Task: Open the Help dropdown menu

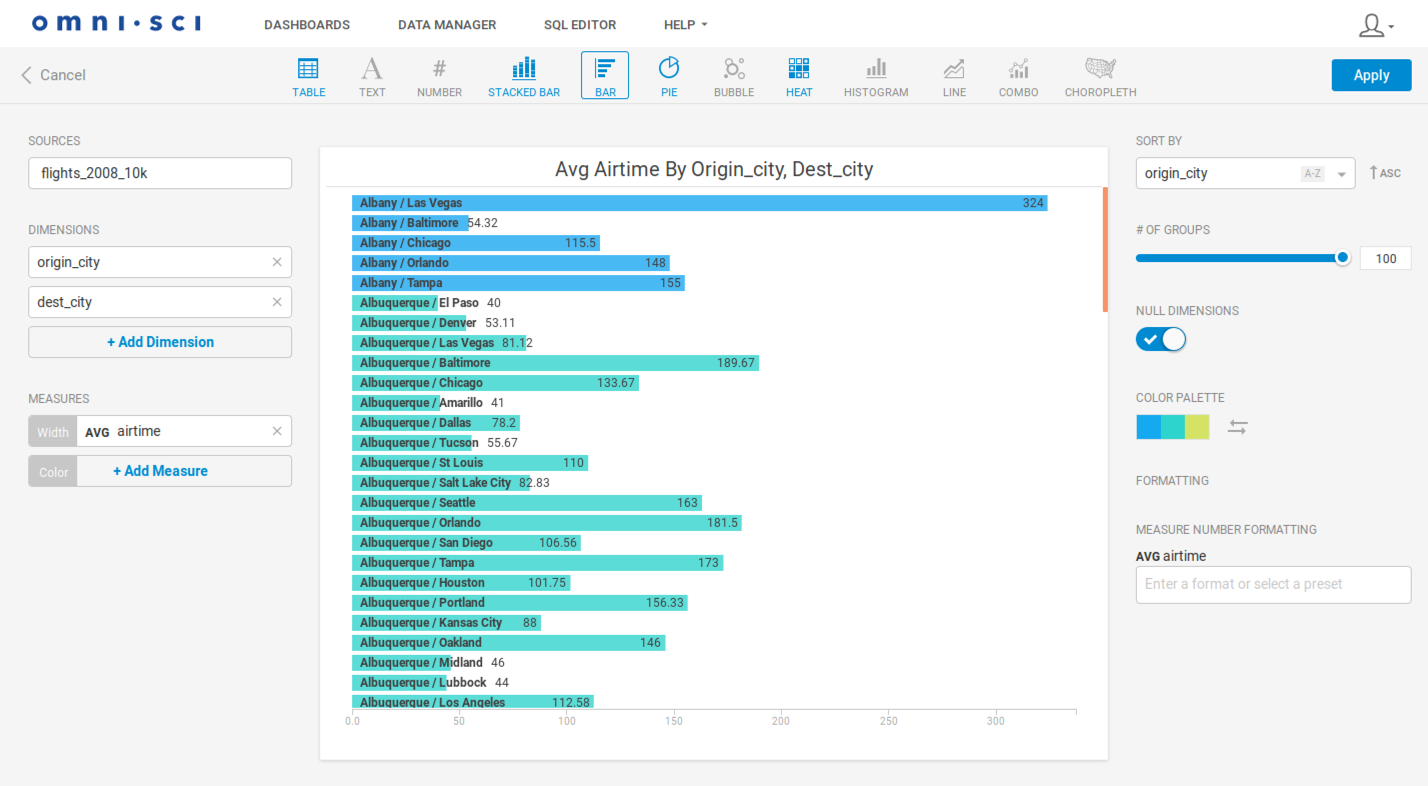Action: click(x=685, y=25)
